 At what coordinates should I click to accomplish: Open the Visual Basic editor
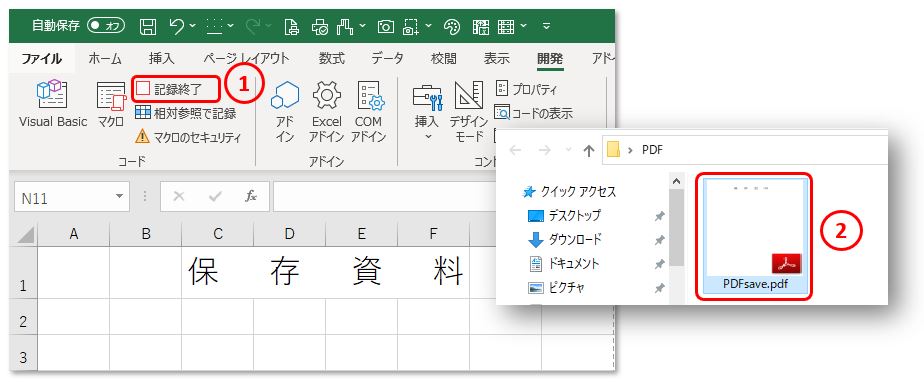(x=52, y=104)
